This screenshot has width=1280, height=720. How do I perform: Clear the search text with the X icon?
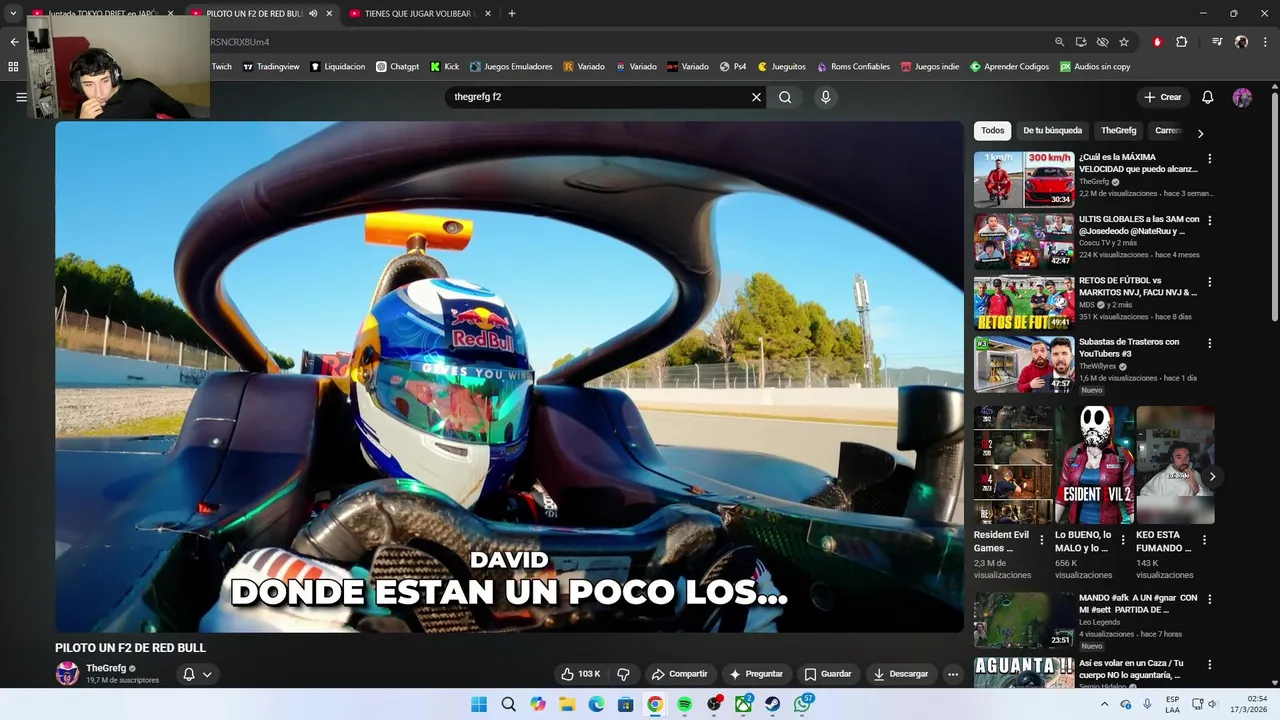coord(756,97)
